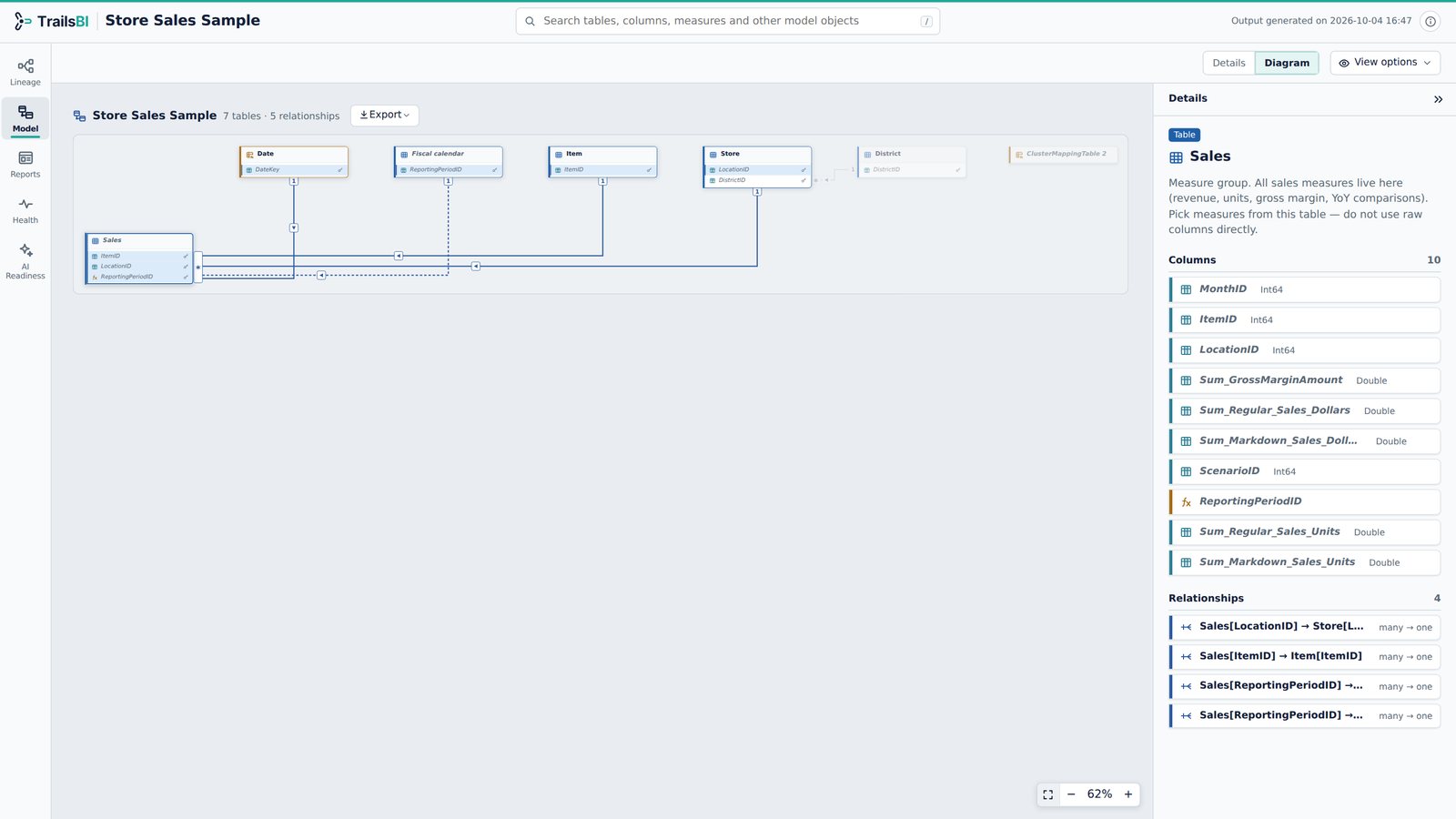Open the Sales[LocationID] → Store relationship

pyautogui.click(x=1305, y=627)
